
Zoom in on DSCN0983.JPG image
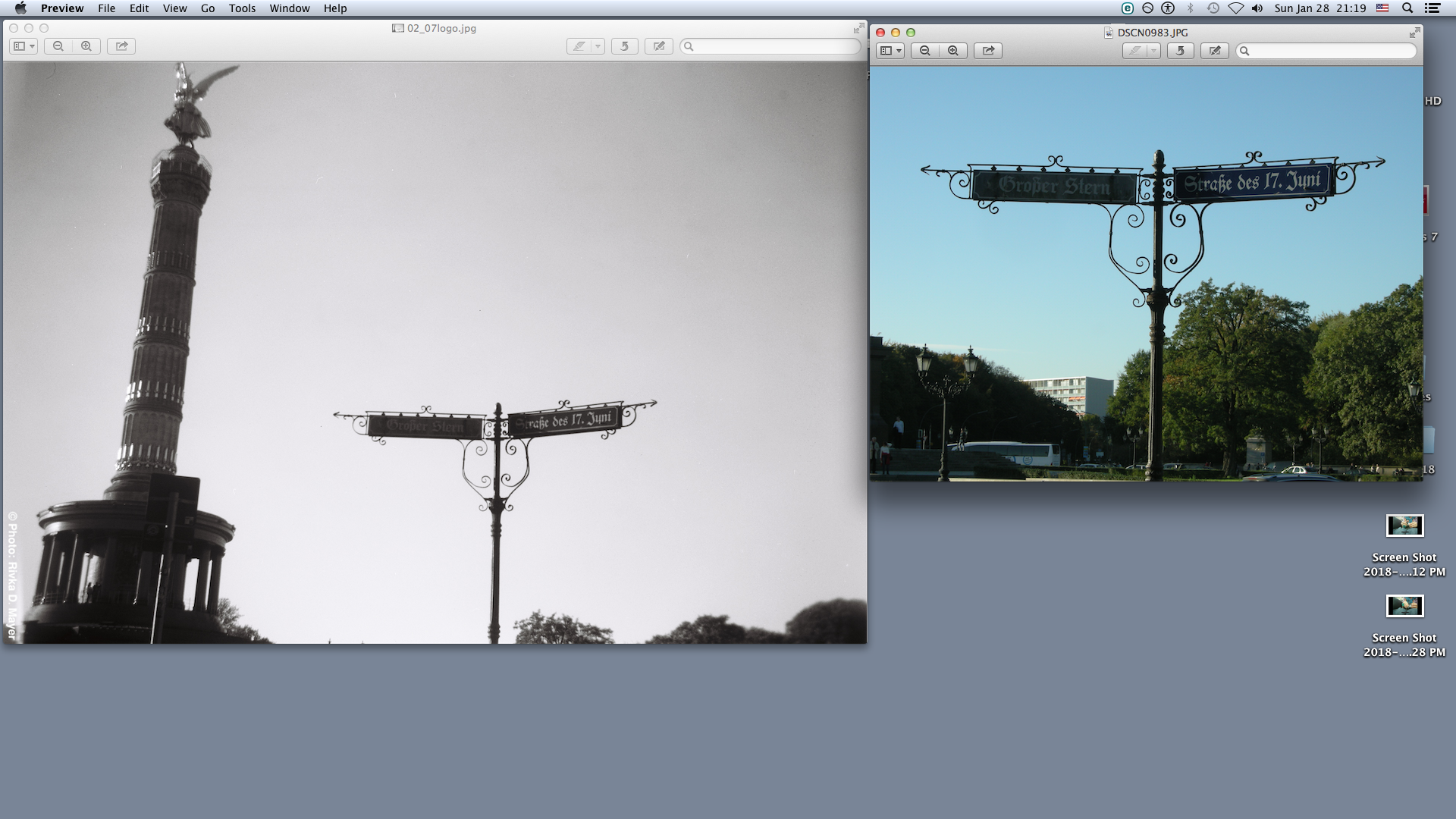[953, 51]
